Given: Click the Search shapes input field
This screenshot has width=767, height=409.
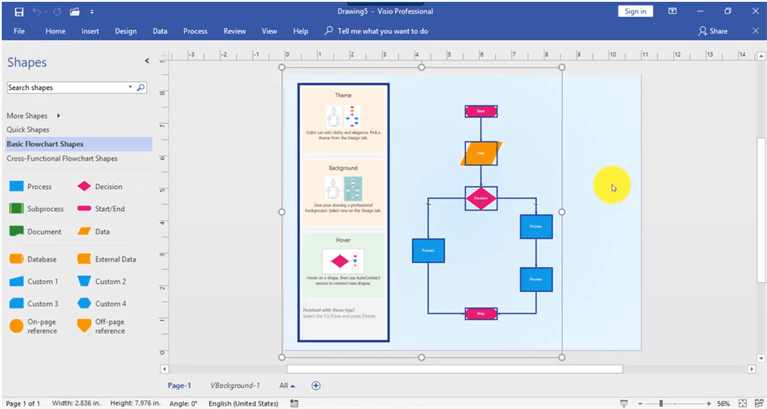Looking at the screenshot, I should coord(67,88).
